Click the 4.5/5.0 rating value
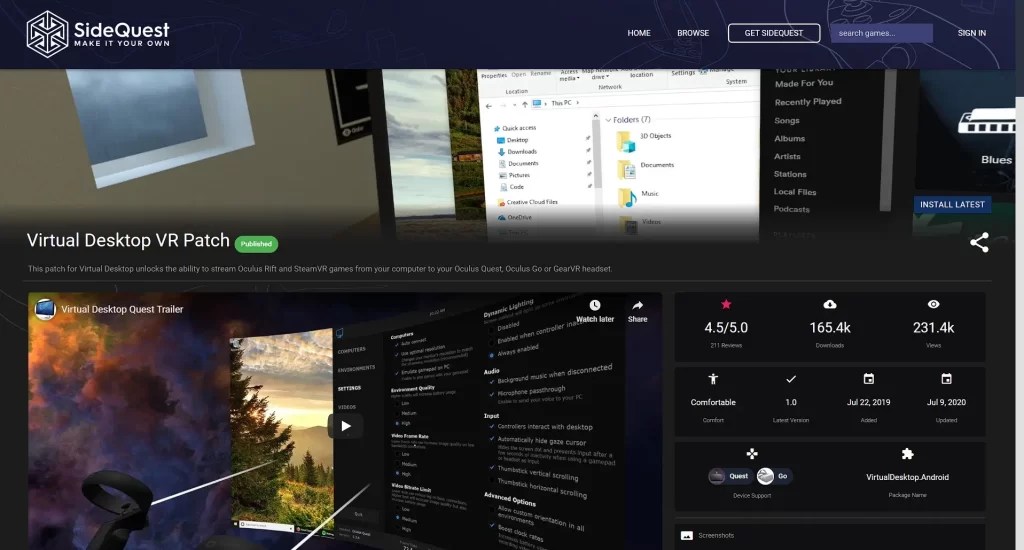Image resolution: width=1024 pixels, height=550 pixels. (x=726, y=328)
